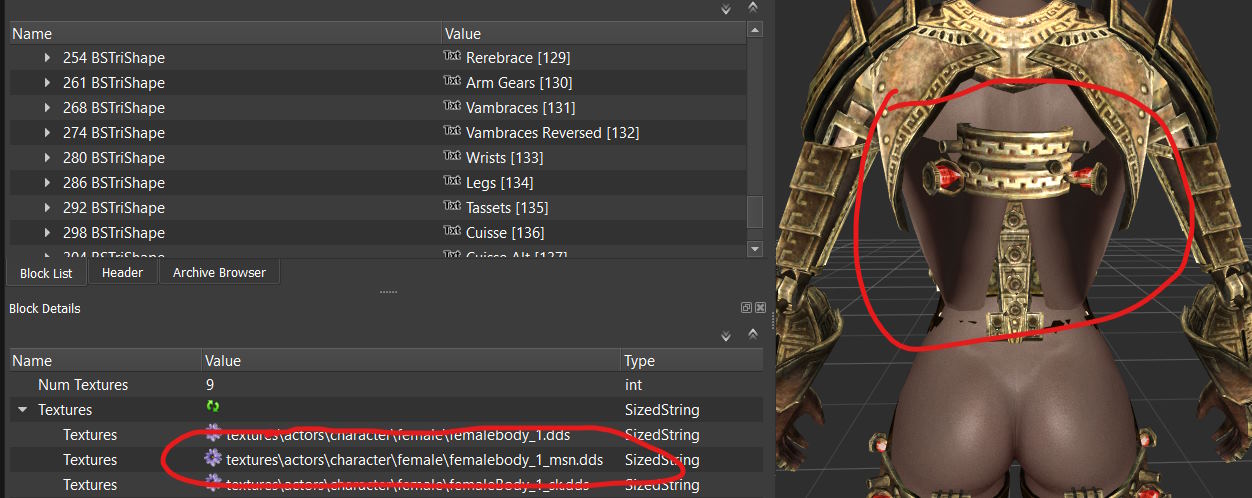Viewport: 1252px width, 498px height.
Task: Click the Block Details Type column header
Action: 691,361
